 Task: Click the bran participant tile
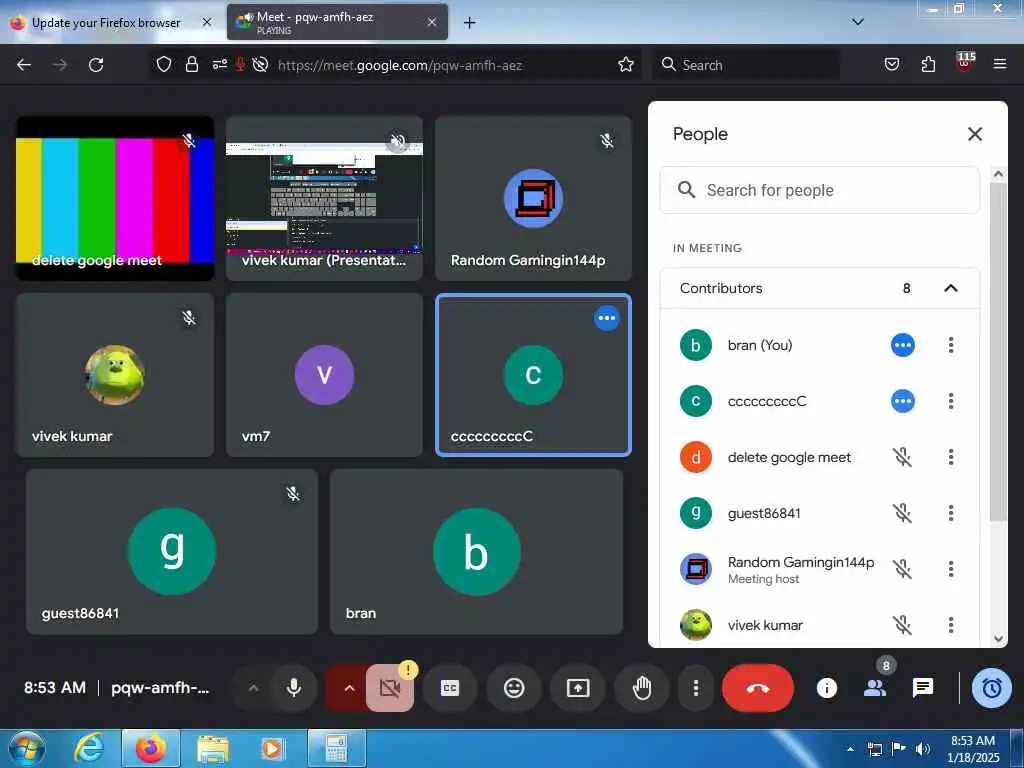[x=477, y=552]
